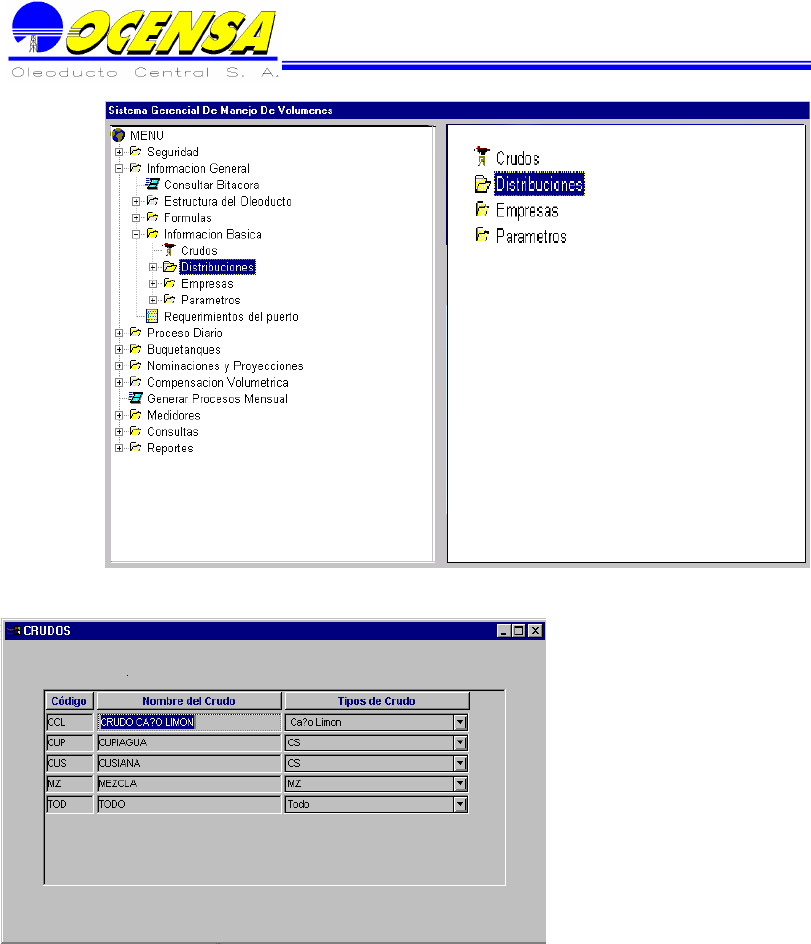Expand the Parametros tree node
Viewport: 811px width, 944px height.
click(x=153, y=300)
